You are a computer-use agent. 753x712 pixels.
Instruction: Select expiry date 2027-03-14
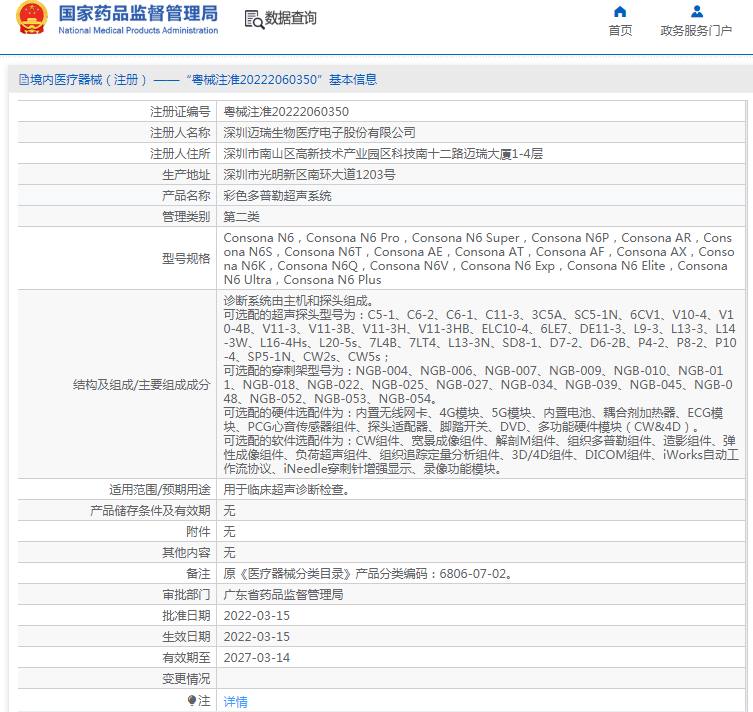(x=256, y=658)
